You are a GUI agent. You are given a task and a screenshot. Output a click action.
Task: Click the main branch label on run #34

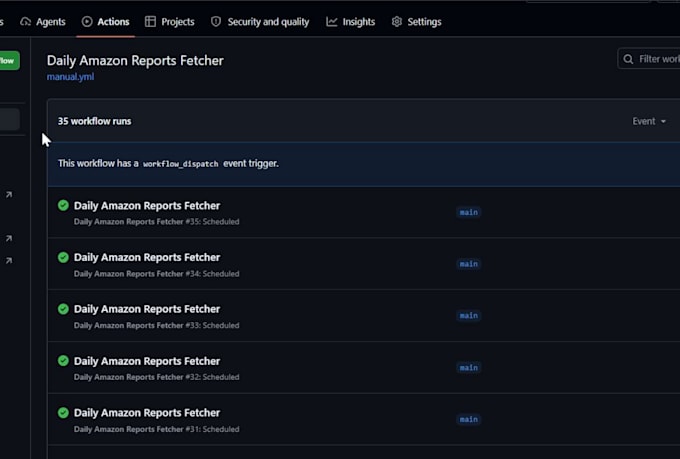click(469, 264)
